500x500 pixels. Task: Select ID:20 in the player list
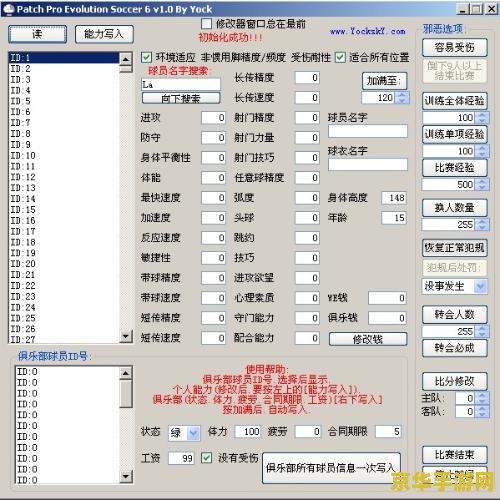tap(63, 264)
